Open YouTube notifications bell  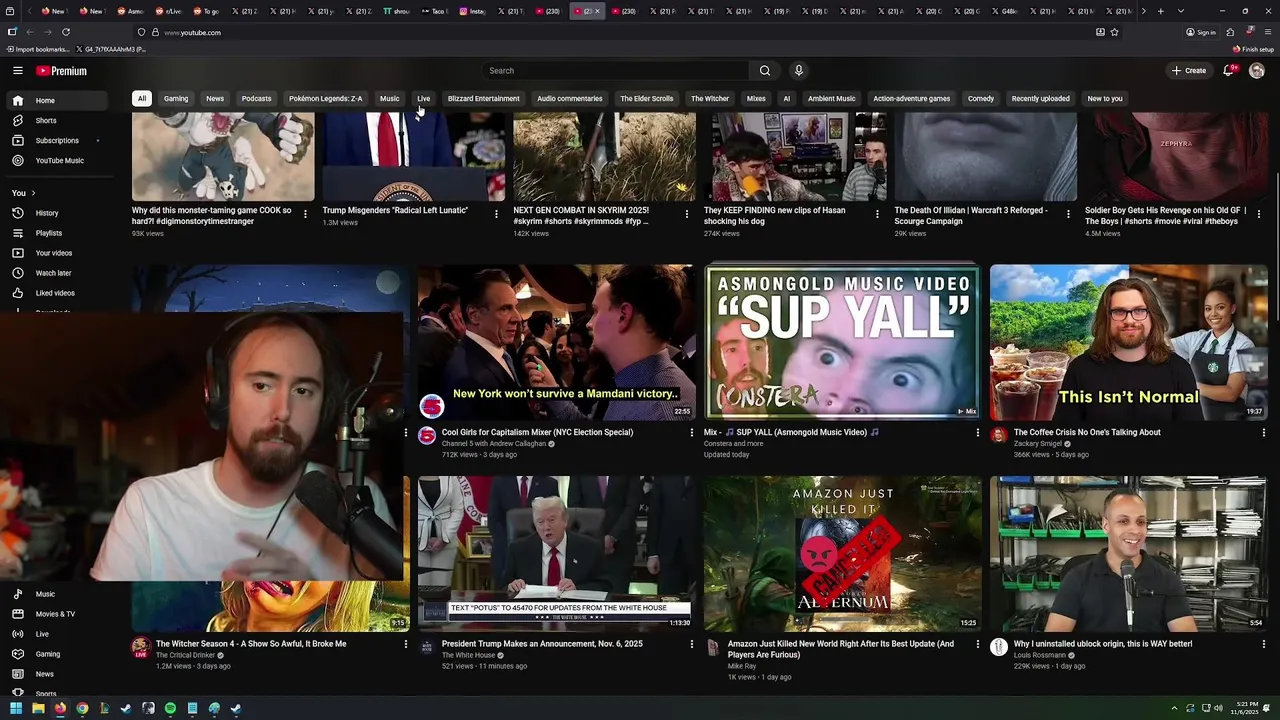(x=1228, y=71)
